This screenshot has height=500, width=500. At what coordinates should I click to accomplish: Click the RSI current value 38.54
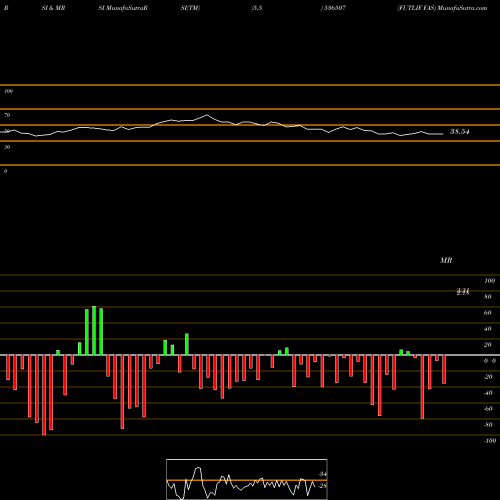coord(460,132)
